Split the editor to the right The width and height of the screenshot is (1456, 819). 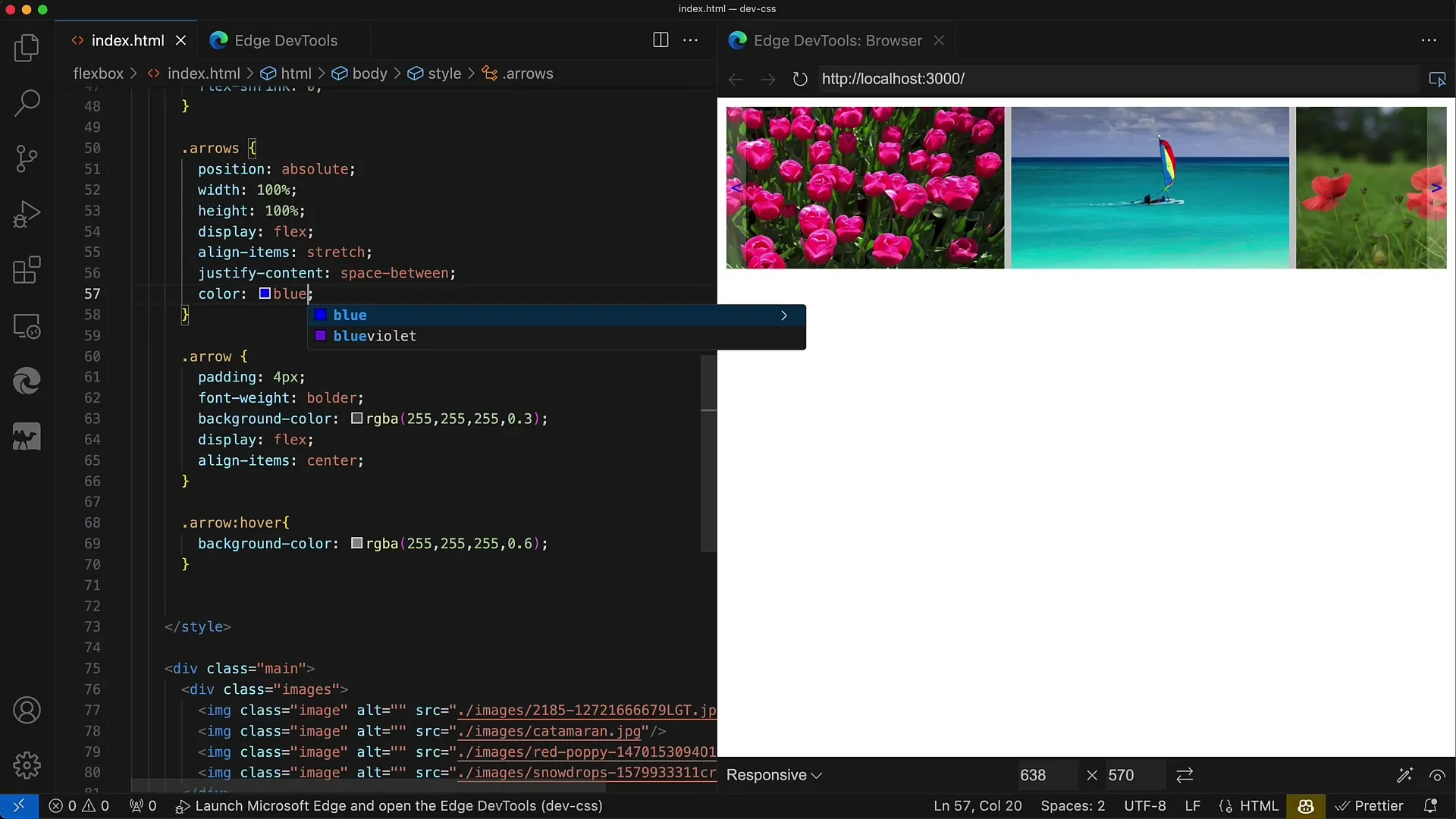click(661, 40)
